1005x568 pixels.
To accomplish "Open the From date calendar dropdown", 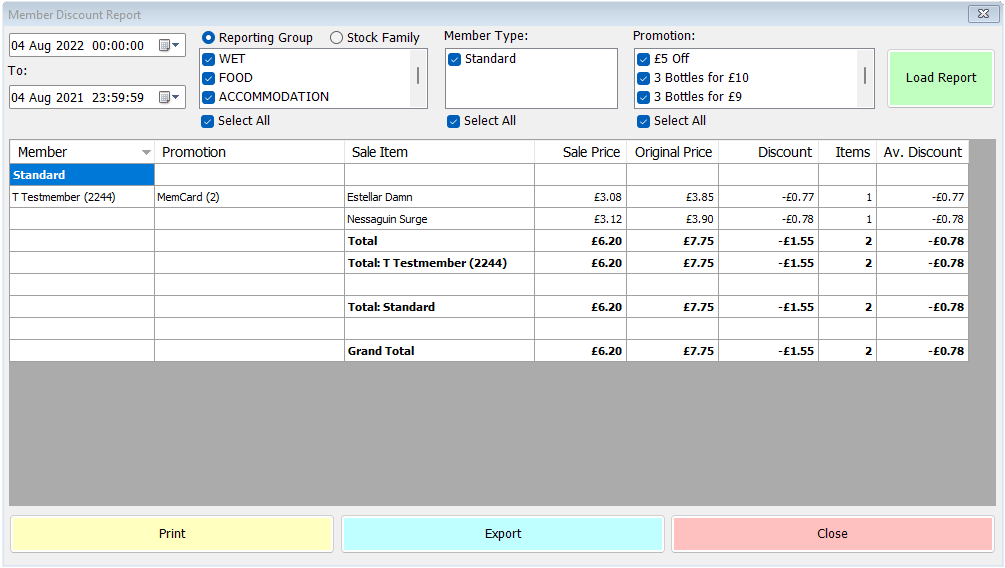I will [169, 46].
